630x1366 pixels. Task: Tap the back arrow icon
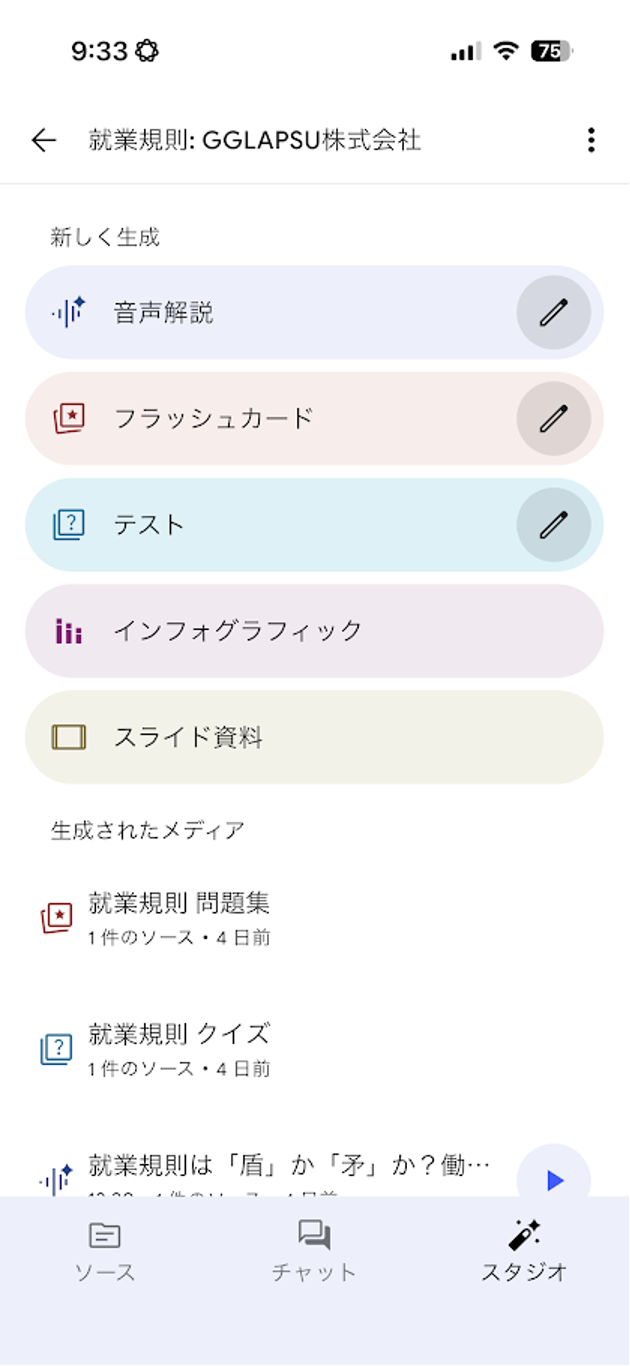tap(44, 141)
